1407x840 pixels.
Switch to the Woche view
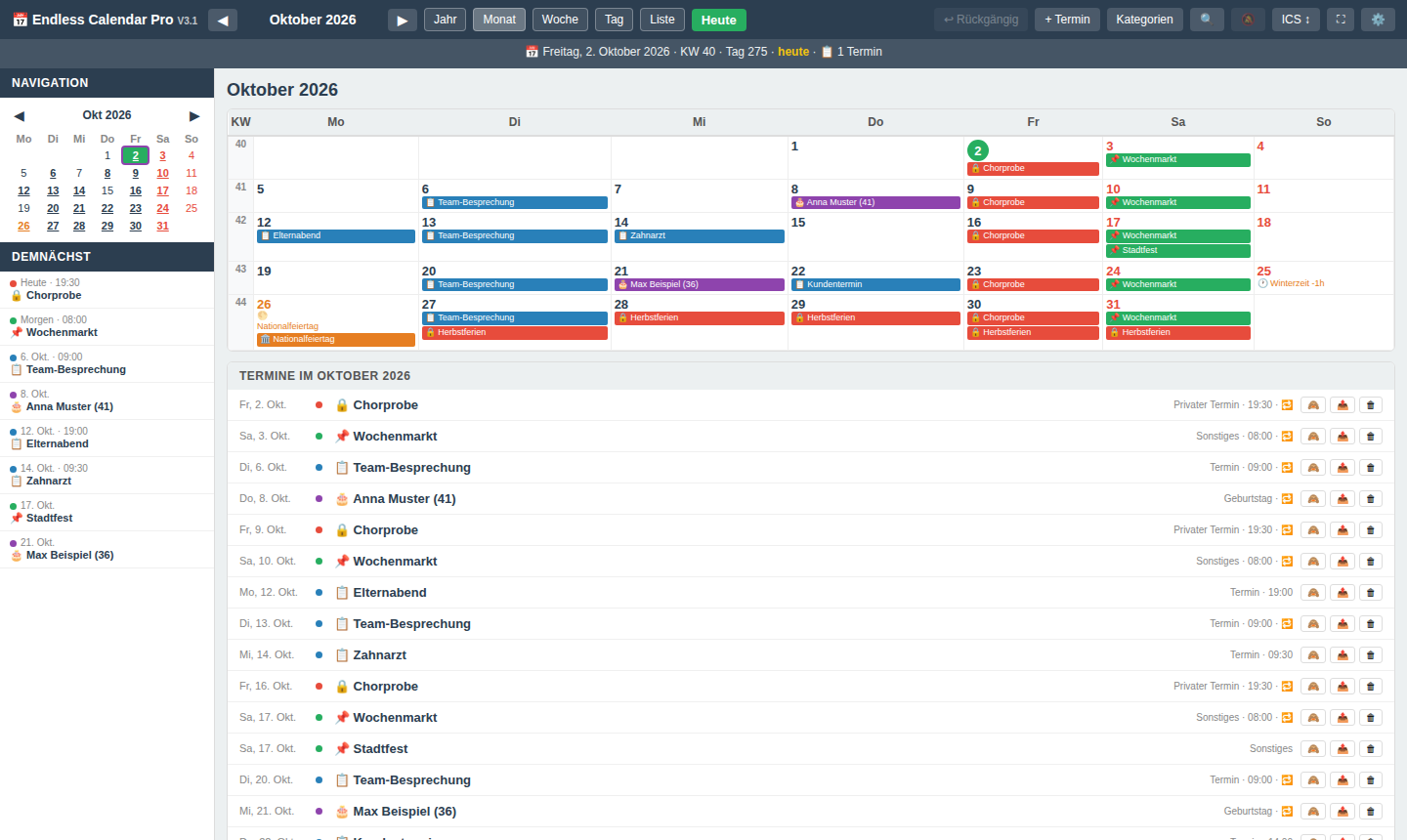[x=560, y=20]
